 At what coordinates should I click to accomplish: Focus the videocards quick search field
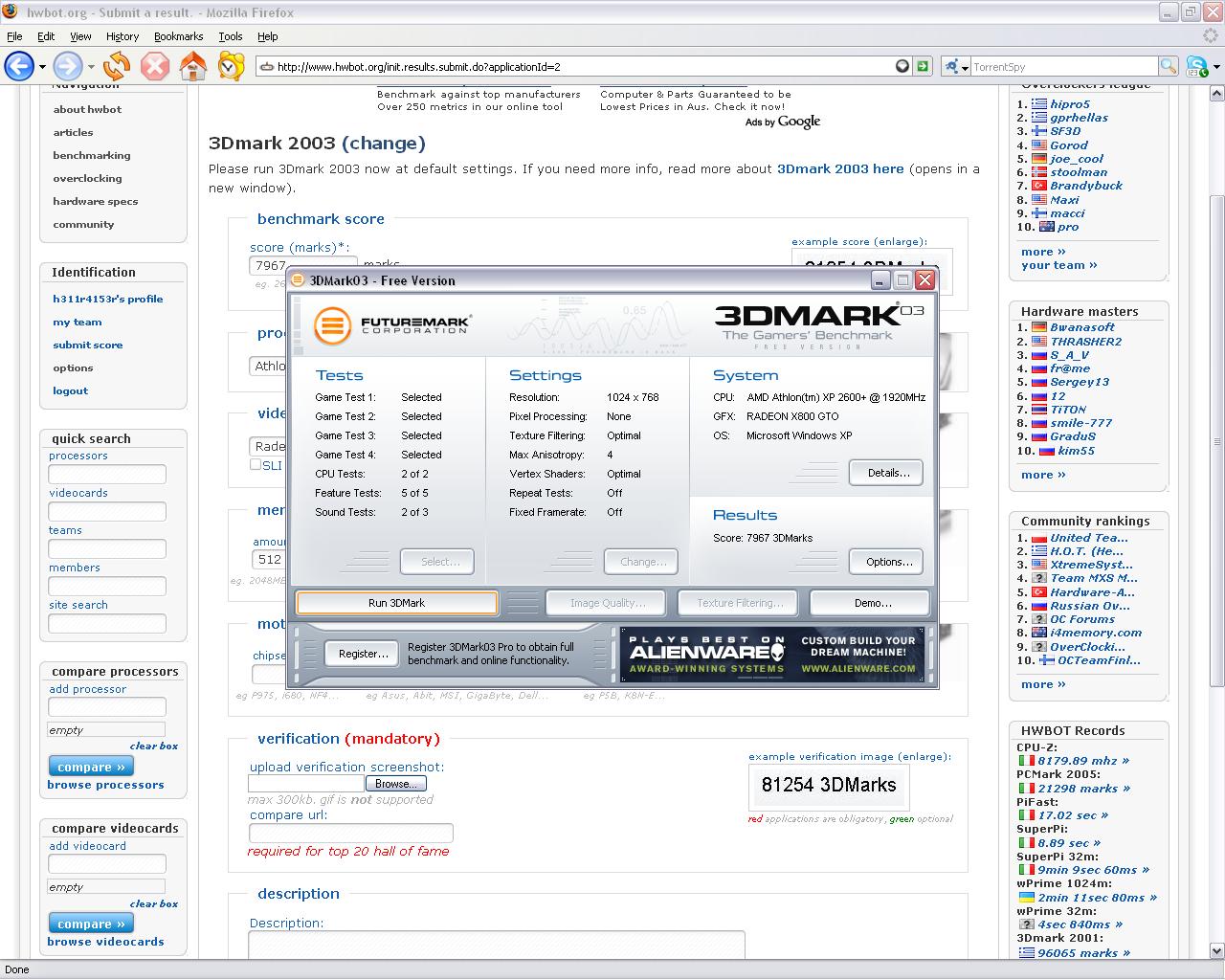tap(107, 511)
